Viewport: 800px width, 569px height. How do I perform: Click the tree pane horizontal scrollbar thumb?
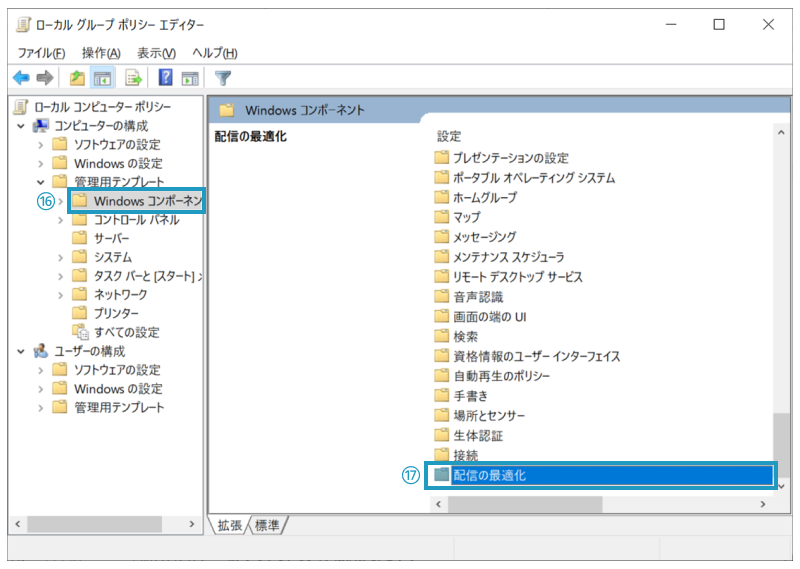coord(94,524)
